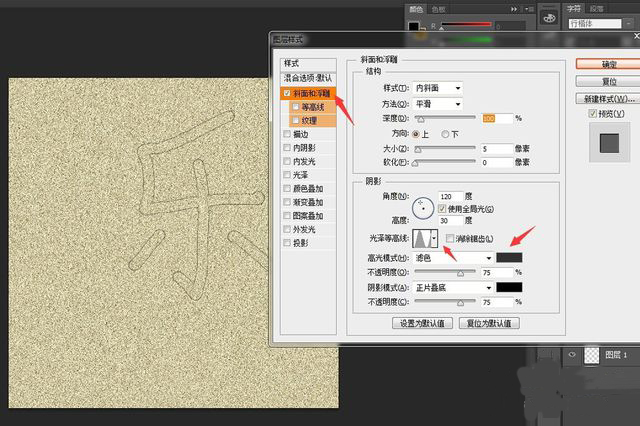Hide 图层 1 using the eye icon
The image size is (640, 426).
573,355
